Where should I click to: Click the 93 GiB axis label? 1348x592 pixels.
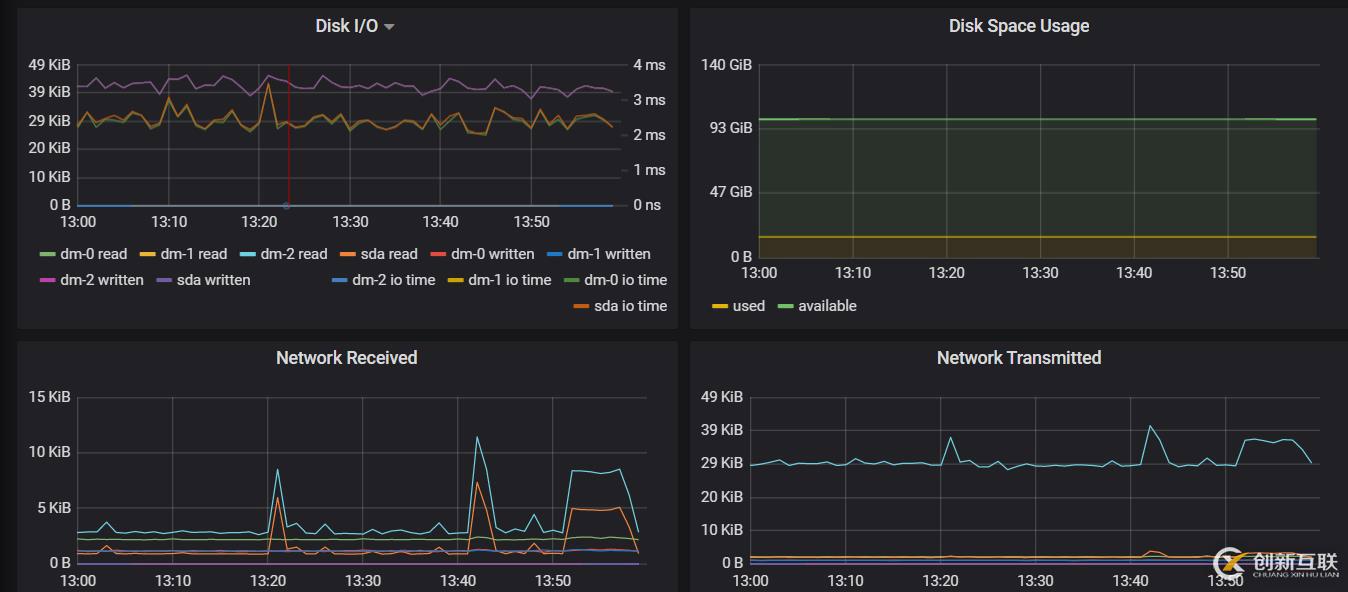[x=731, y=128]
